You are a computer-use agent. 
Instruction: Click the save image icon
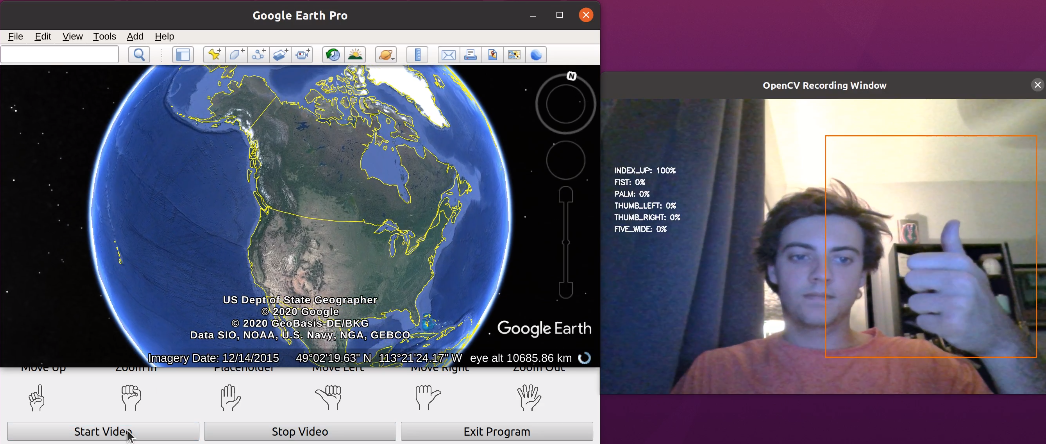tap(492, 55)
